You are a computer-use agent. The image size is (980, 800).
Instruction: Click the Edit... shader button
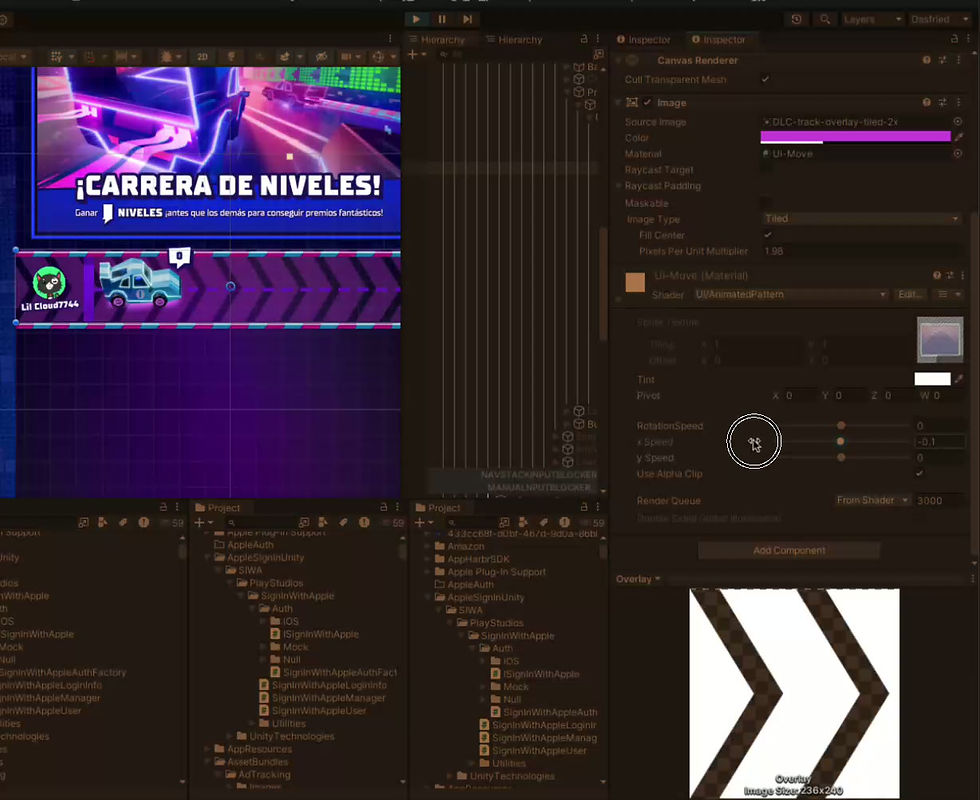(910, 294)
